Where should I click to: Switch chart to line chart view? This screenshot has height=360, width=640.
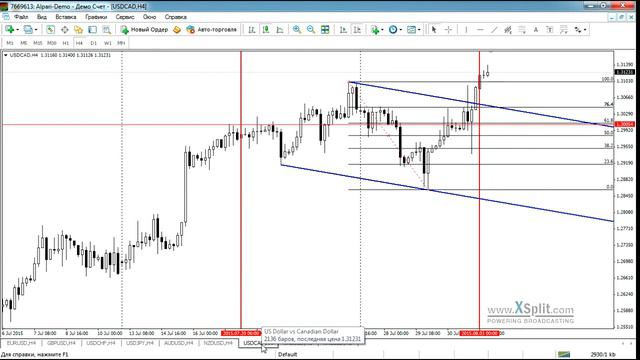click(x=280, y=29)
